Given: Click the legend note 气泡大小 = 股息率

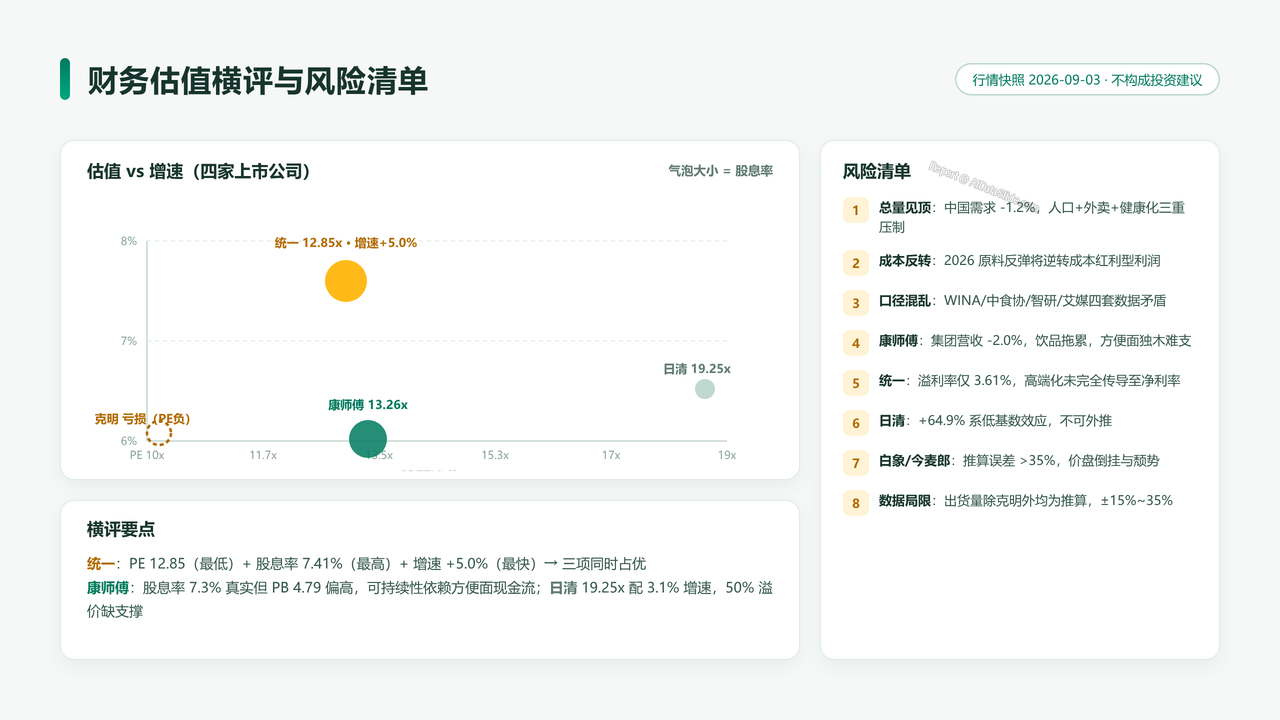Looking at the screenshot, I should coord(720,171).
